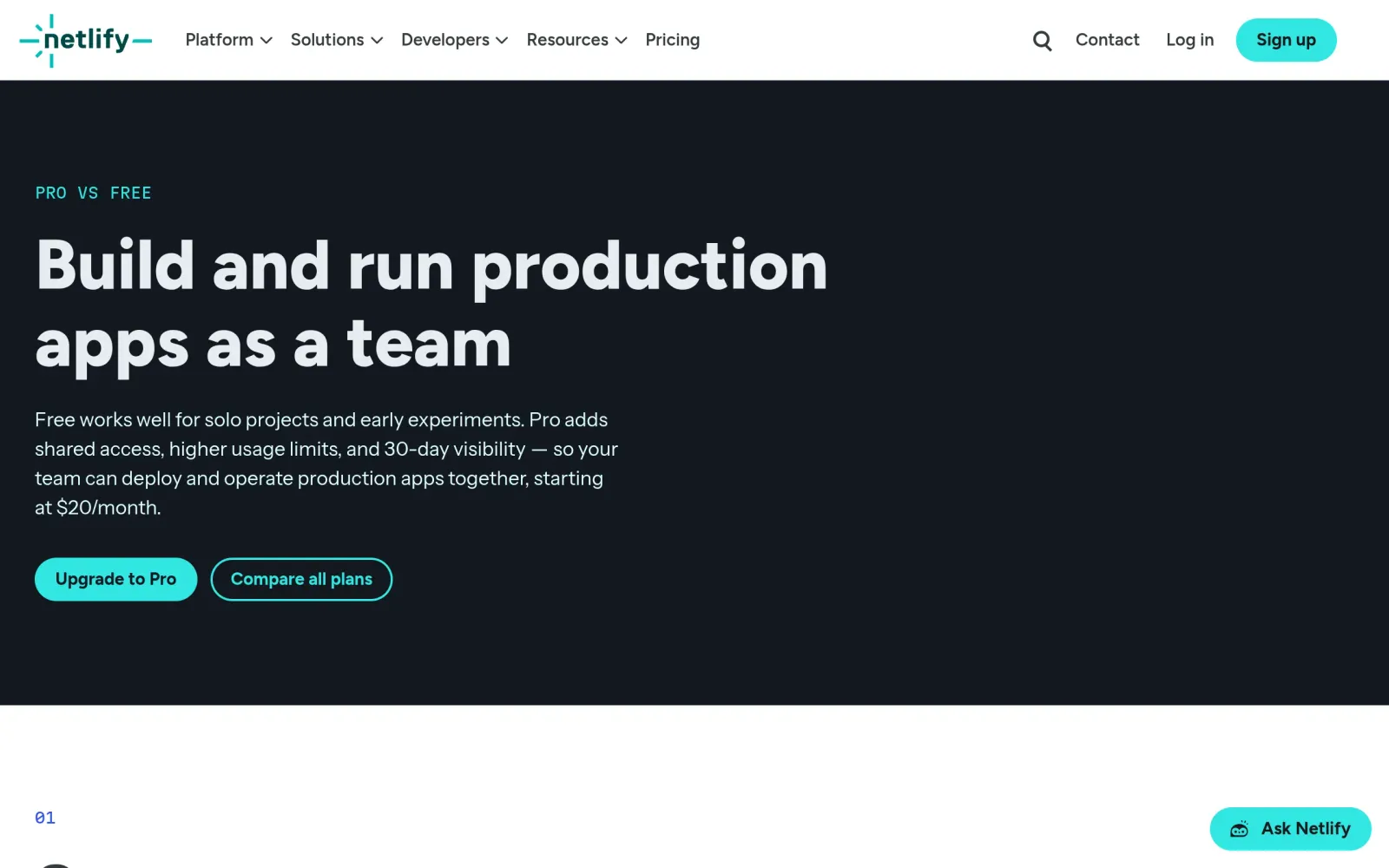Viewport: 1389px width, 868px height.
Task: Click the paragraph starting 'Free works well for solo projects'
Action: point(326,464)
